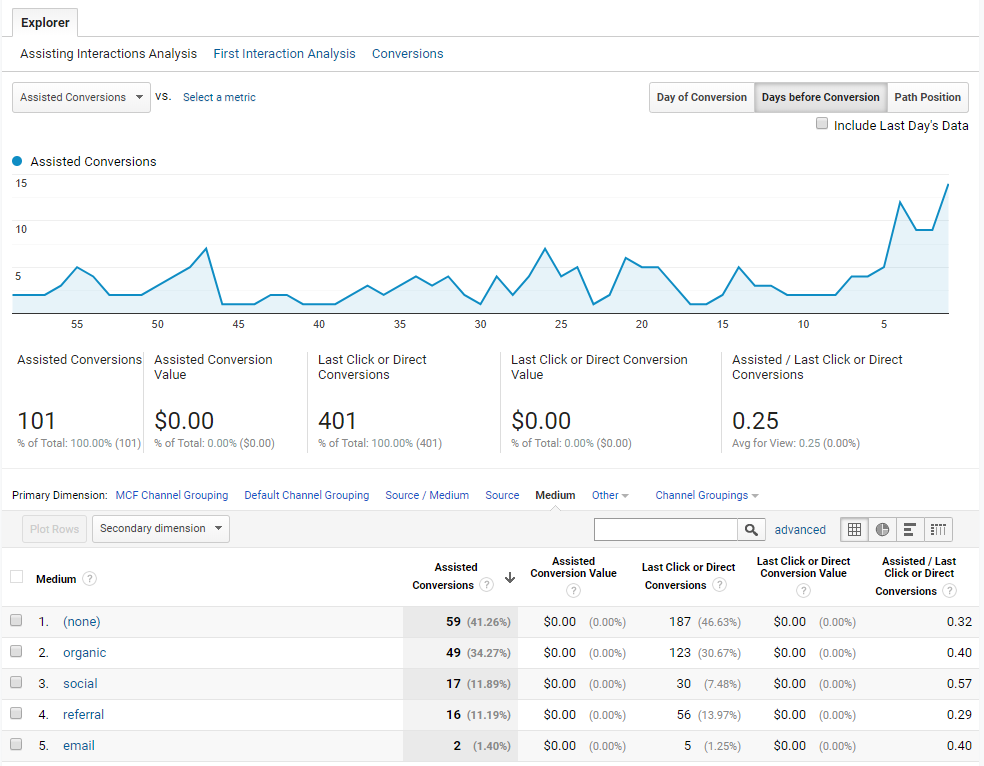The height and width of the screenshot is (766, 984).
Task: Switch to data table view icon
Action: pos(854,529)
